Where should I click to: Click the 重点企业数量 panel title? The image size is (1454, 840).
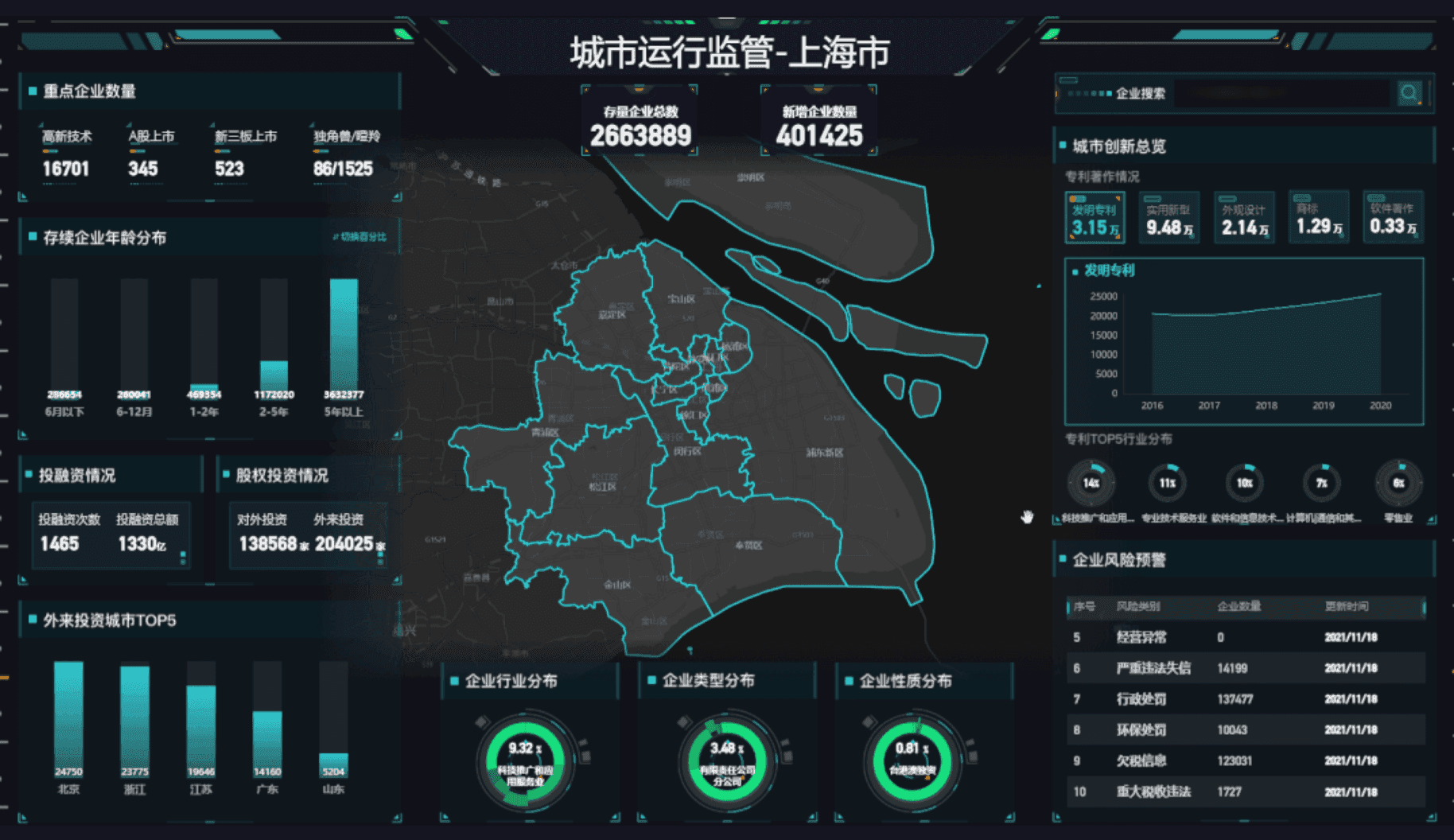click(x=89, y=91)
